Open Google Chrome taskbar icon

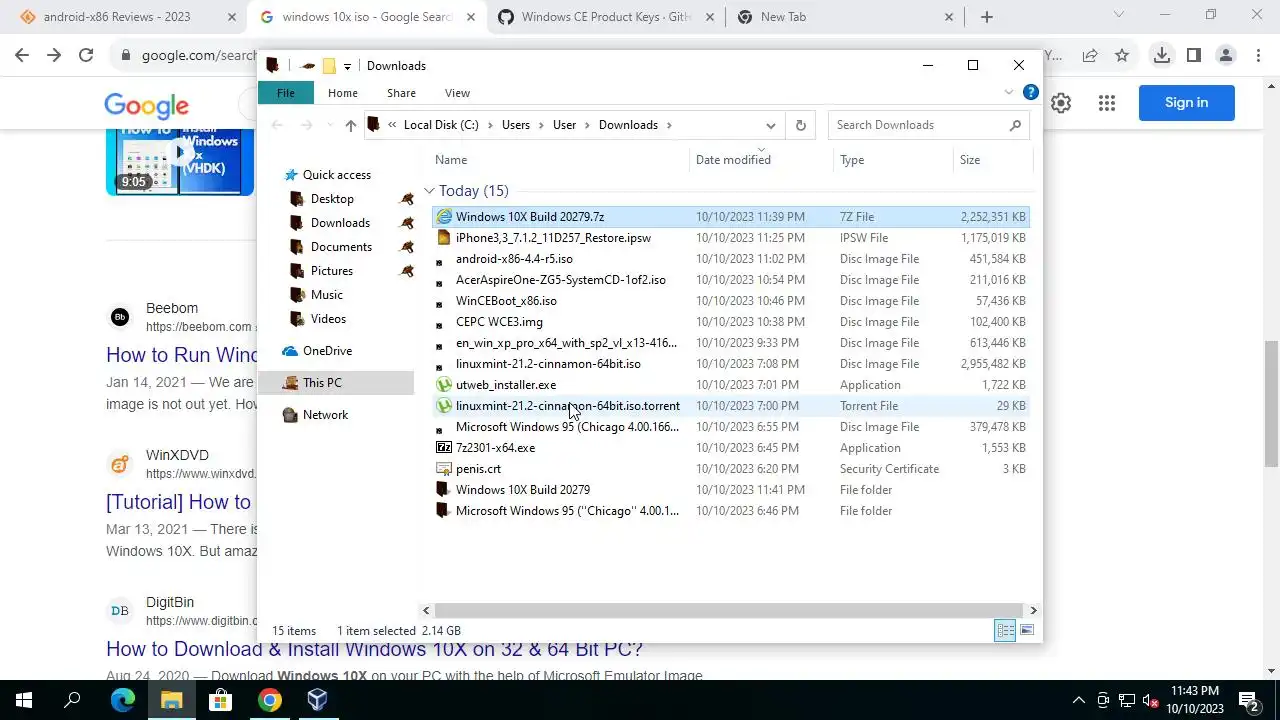tap(269, 700)
